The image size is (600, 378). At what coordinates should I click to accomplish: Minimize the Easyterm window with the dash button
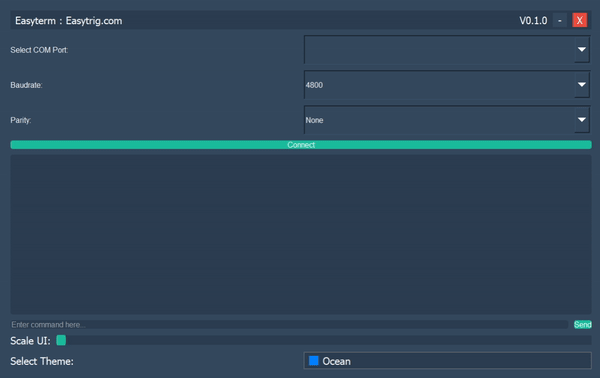click(560, 20)
